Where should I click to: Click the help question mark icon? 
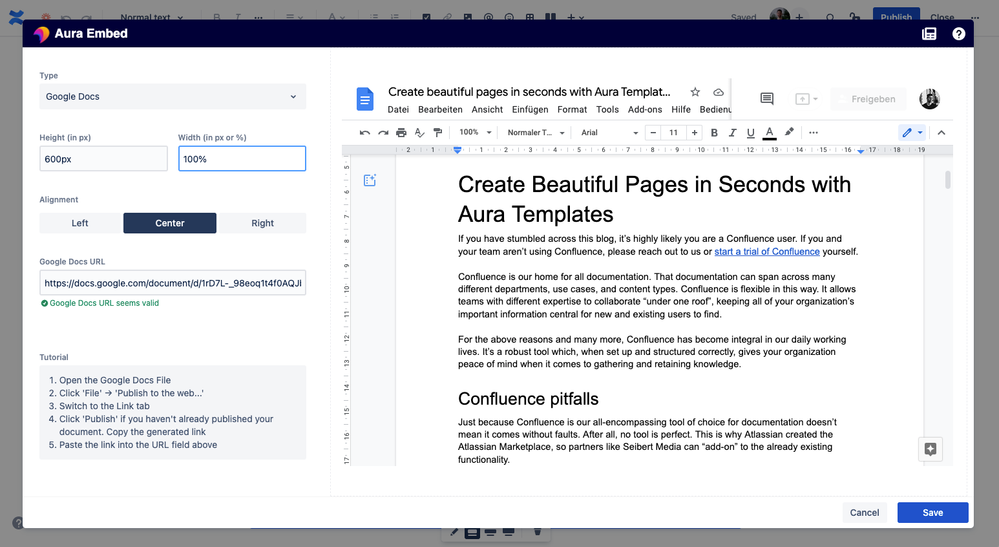(x=958, y=34)
